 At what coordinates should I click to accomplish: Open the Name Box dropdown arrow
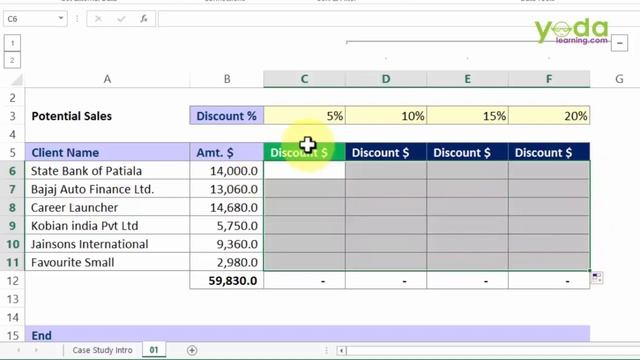(60, 18)
